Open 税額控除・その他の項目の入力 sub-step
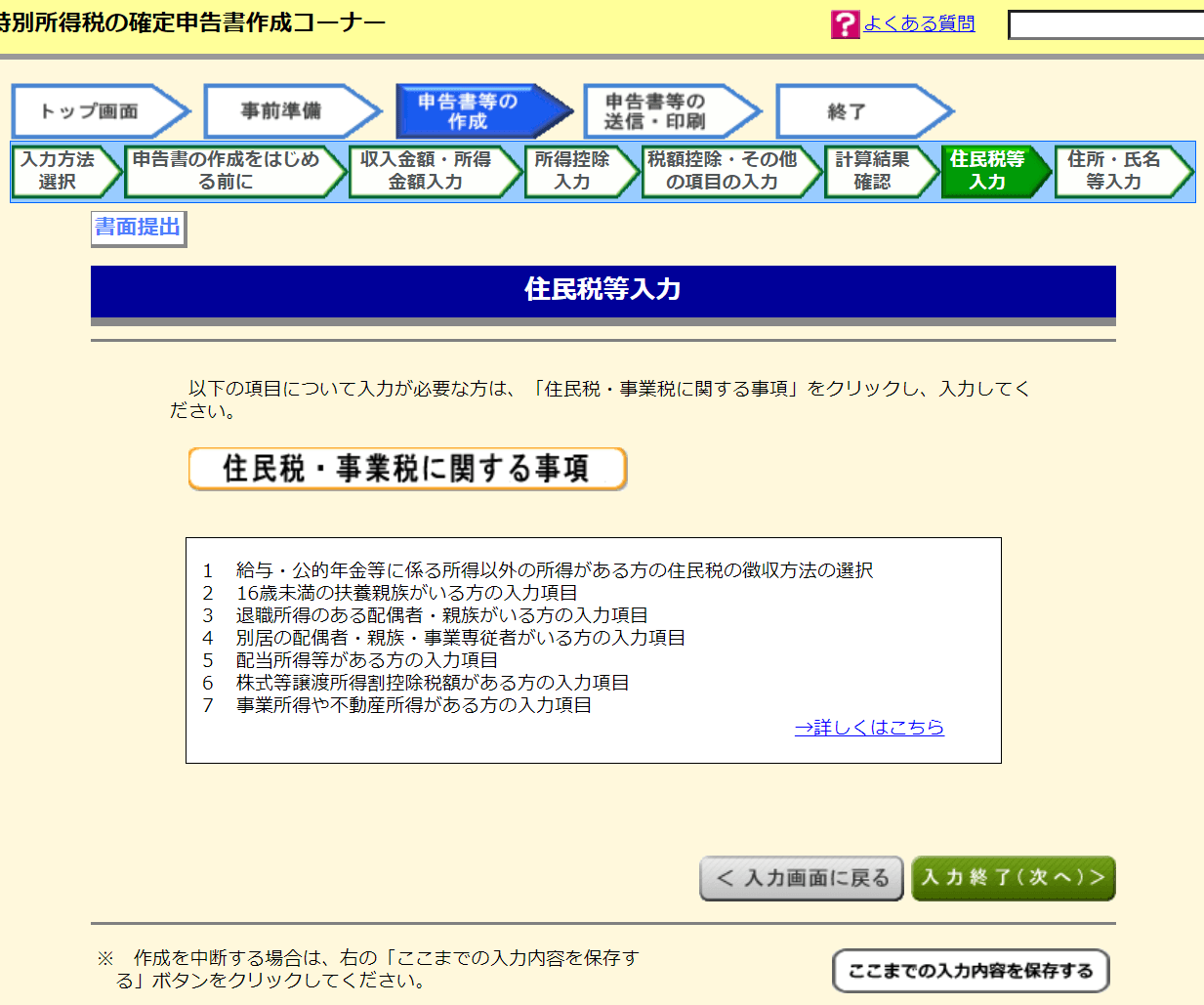Screen dimensions: 1204x1005 [731, 171]
